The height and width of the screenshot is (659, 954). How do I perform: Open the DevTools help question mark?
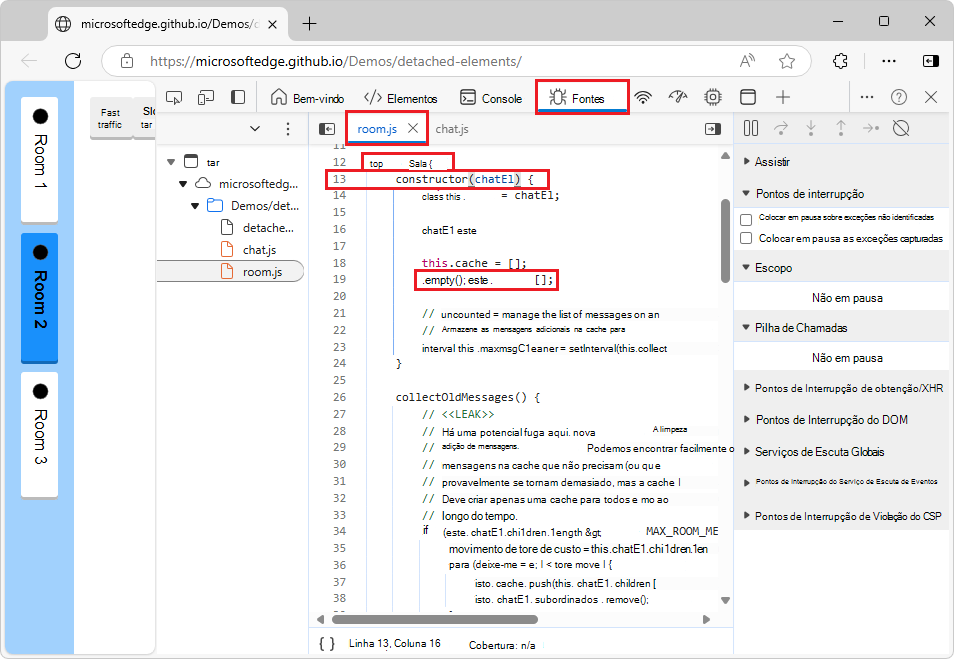pos(898,97)
